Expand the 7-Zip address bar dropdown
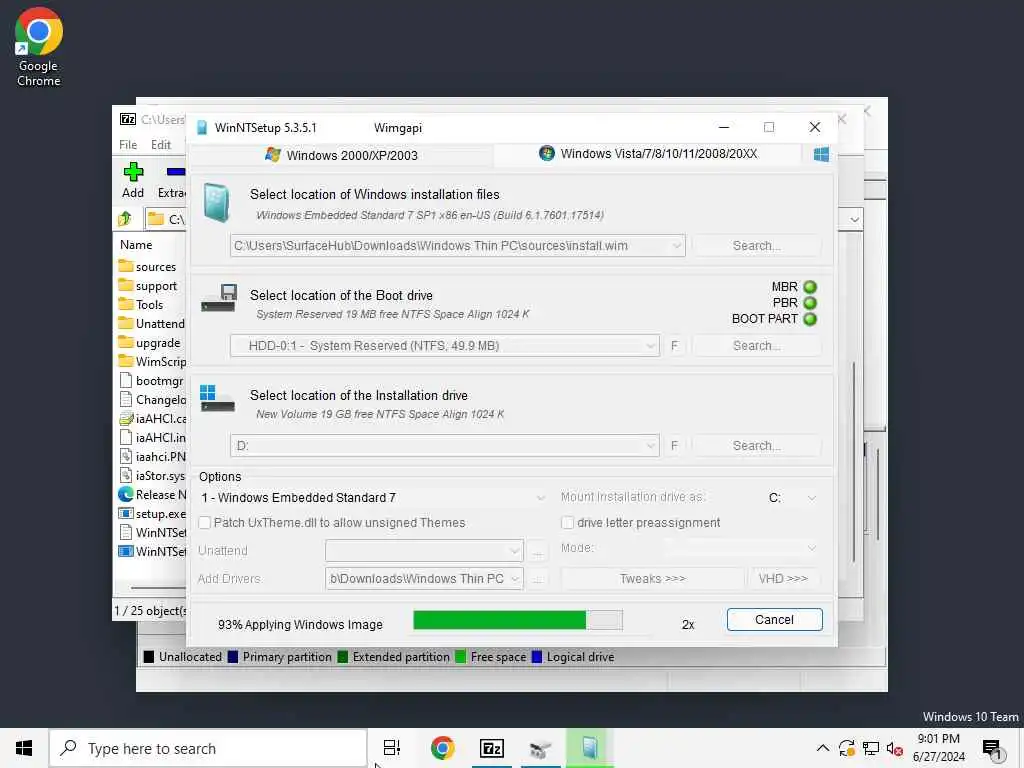 tap(854, 219)
